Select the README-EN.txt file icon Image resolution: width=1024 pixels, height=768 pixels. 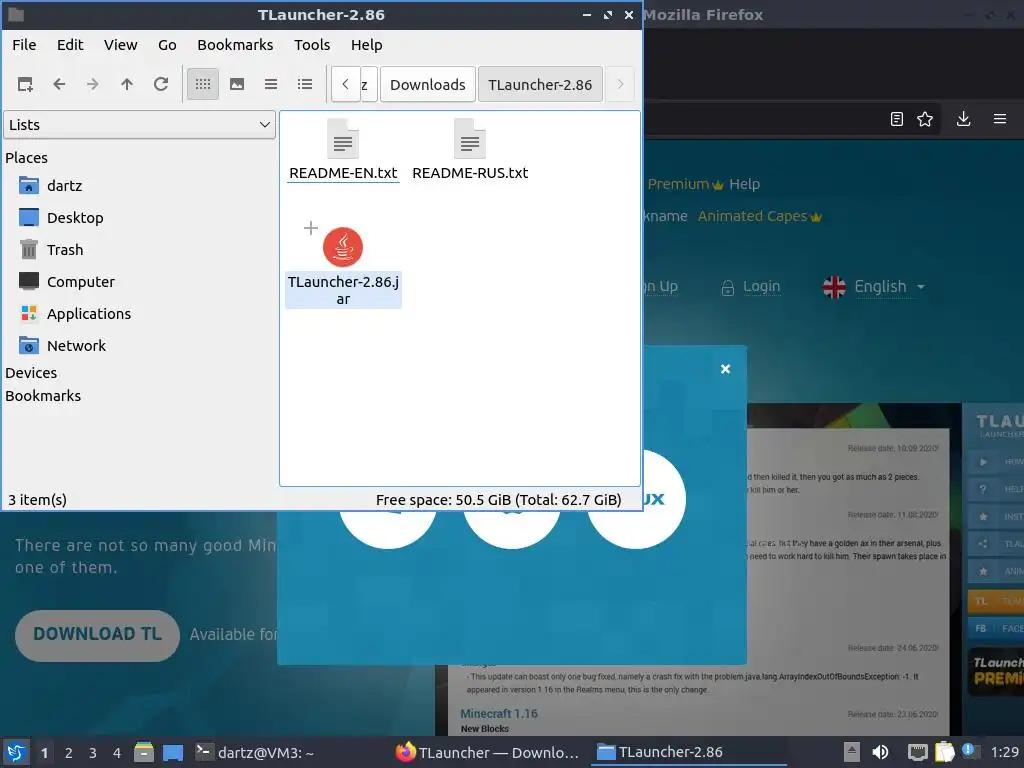pyautogui.click(x=343, y=138)
